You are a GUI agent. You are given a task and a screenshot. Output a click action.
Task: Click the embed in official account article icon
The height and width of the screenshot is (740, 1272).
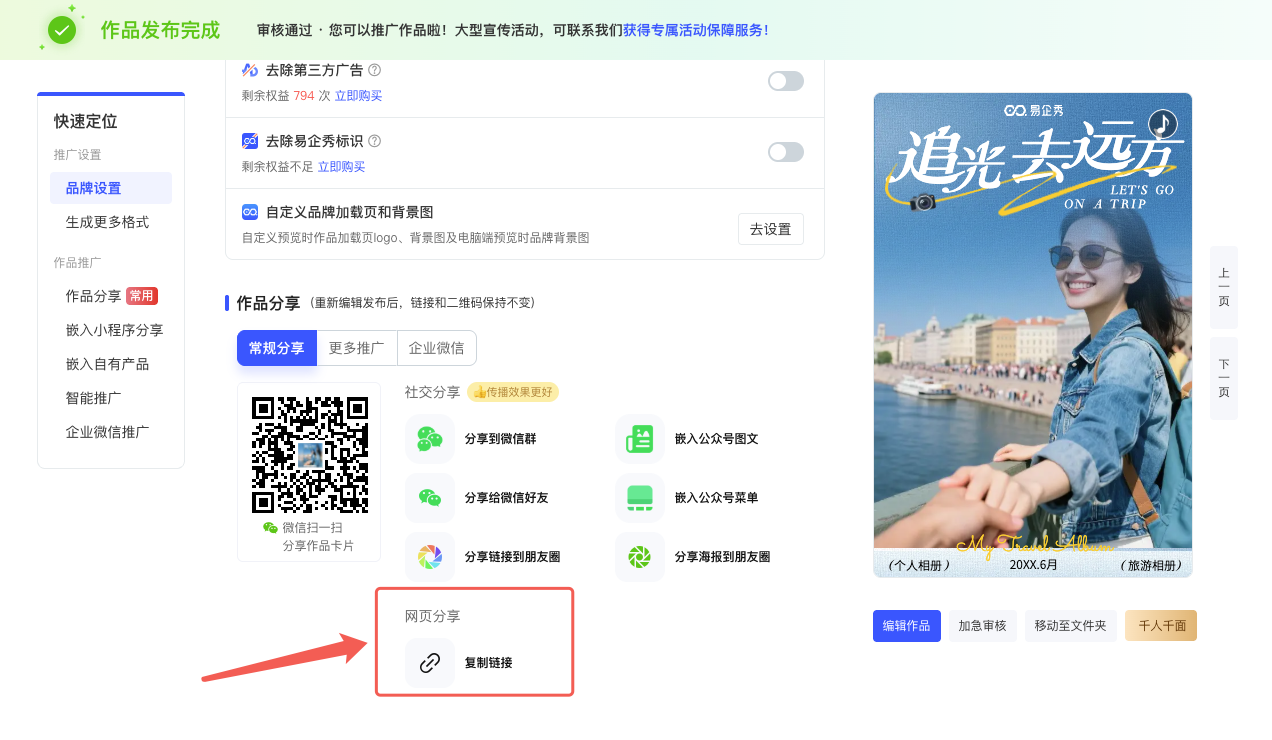pyautogui.click(x=640, y=439)
